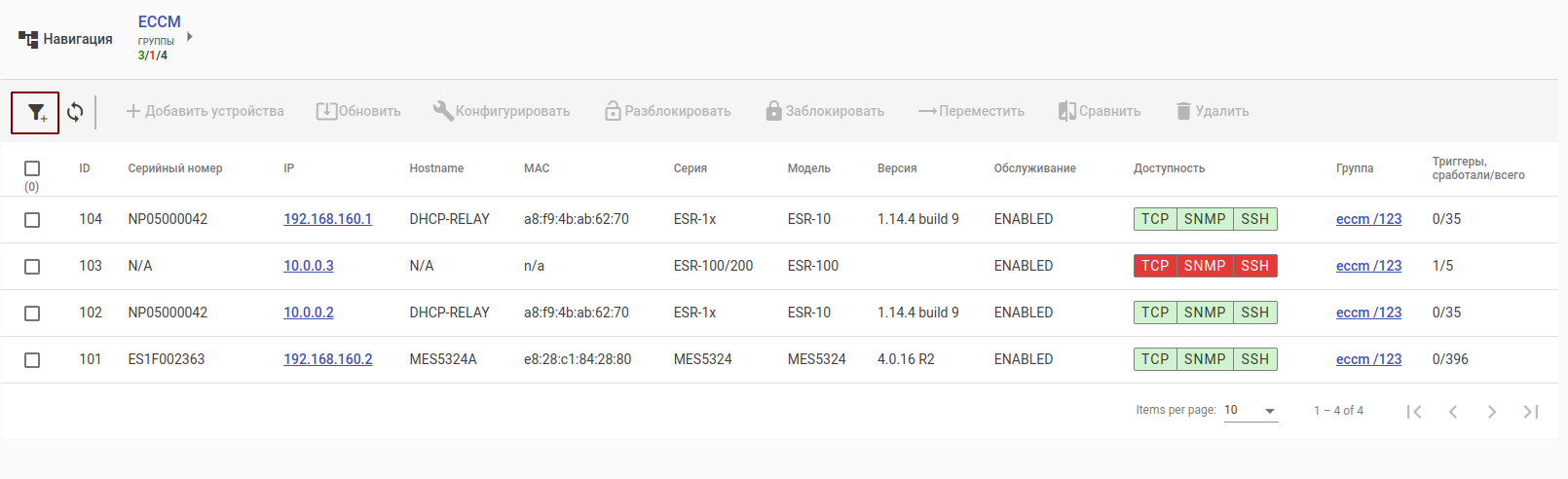This screenshot has width=1568, height=479.
Task: Open IP link 192.168.160.1
Action: tap(327, 219)
